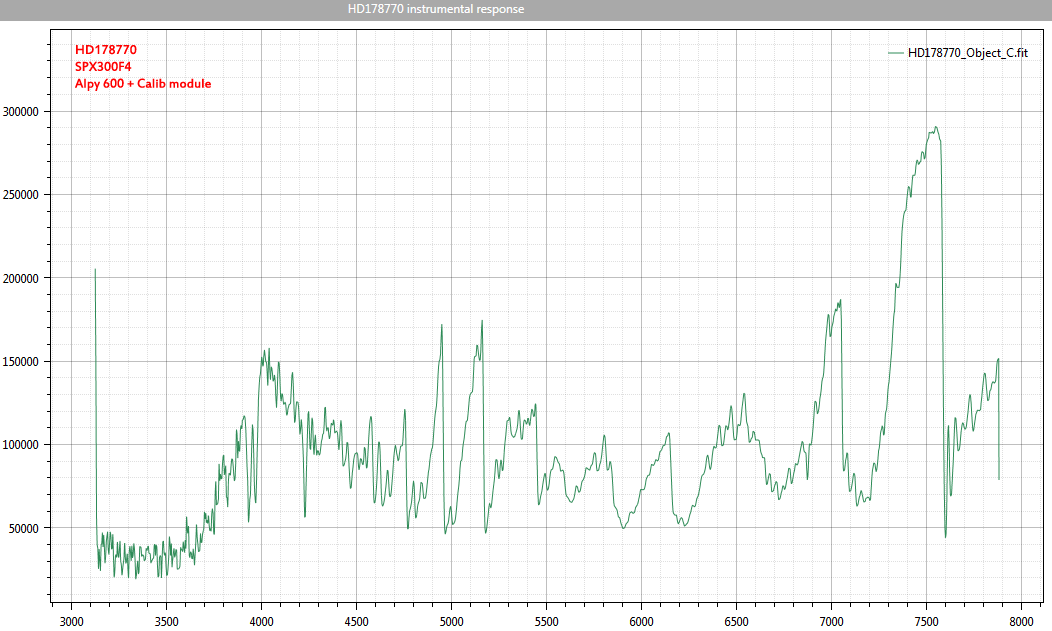This screenshot has width=1052, height=631.
Task: Click the x-axis label "6000"
Action: (x=641, y=622)
